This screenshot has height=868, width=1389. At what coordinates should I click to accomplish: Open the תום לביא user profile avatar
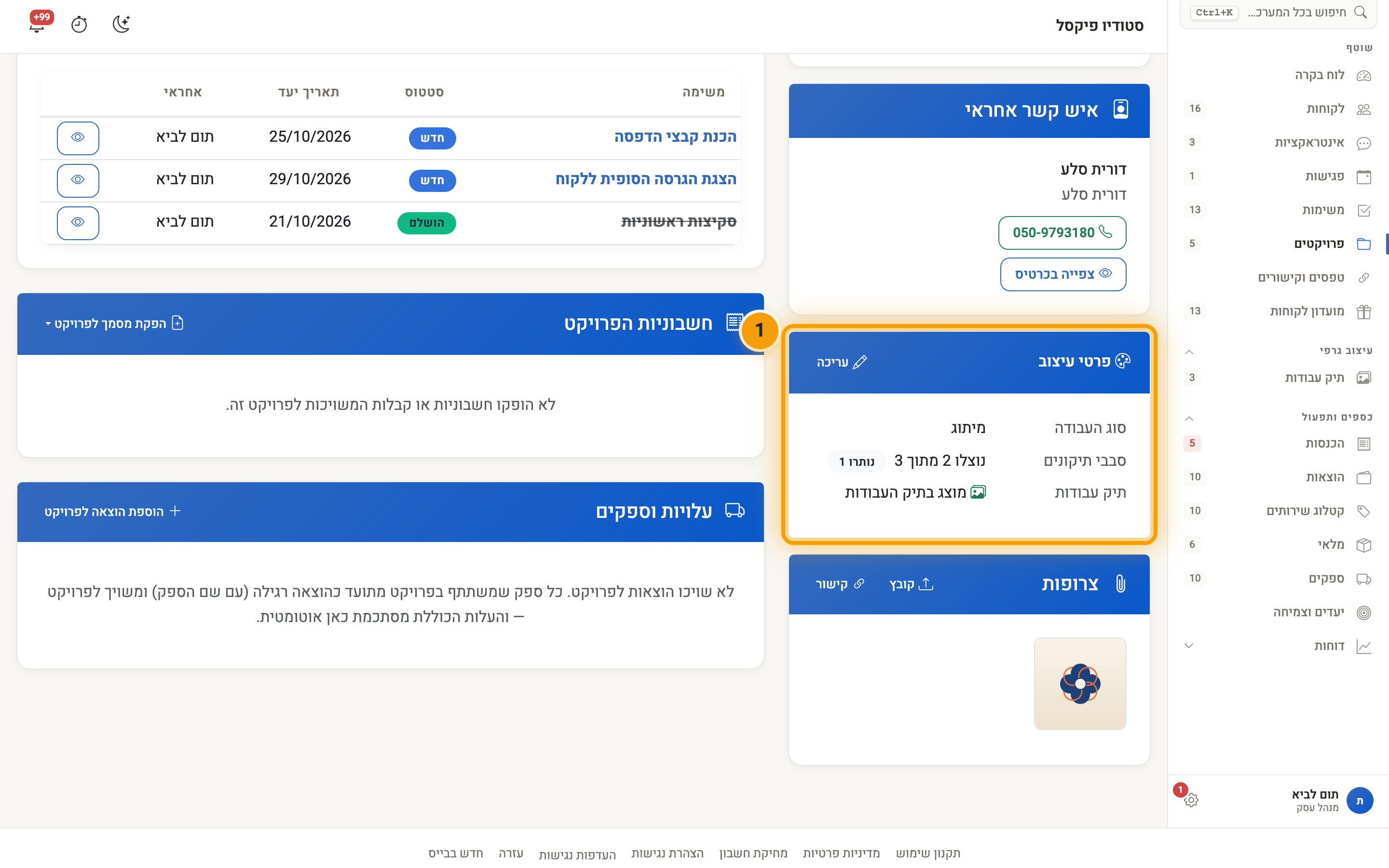coord(1360,800)
